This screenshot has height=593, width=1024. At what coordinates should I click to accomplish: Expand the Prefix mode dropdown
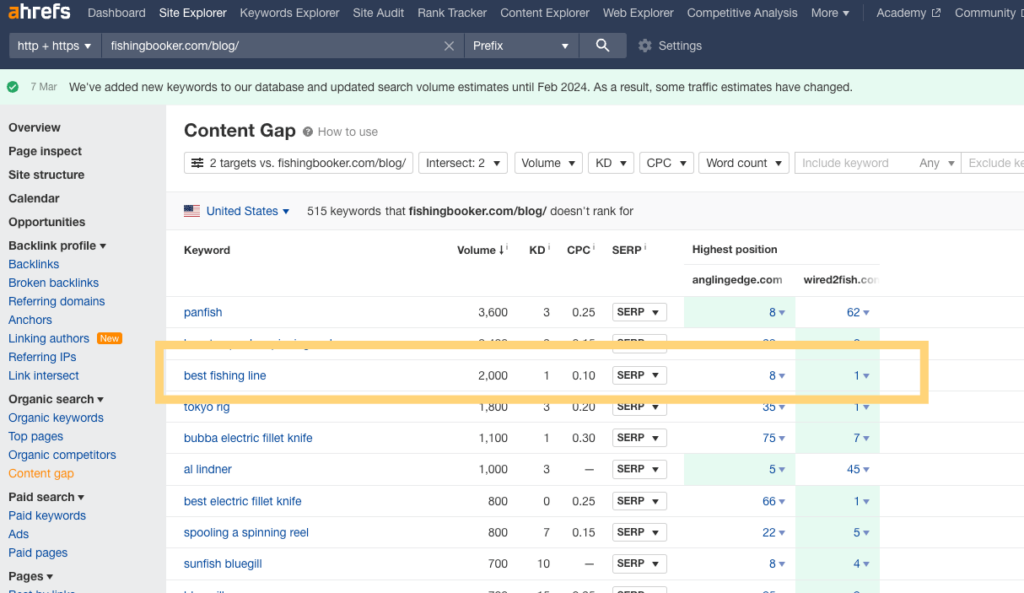click(520, 46)
